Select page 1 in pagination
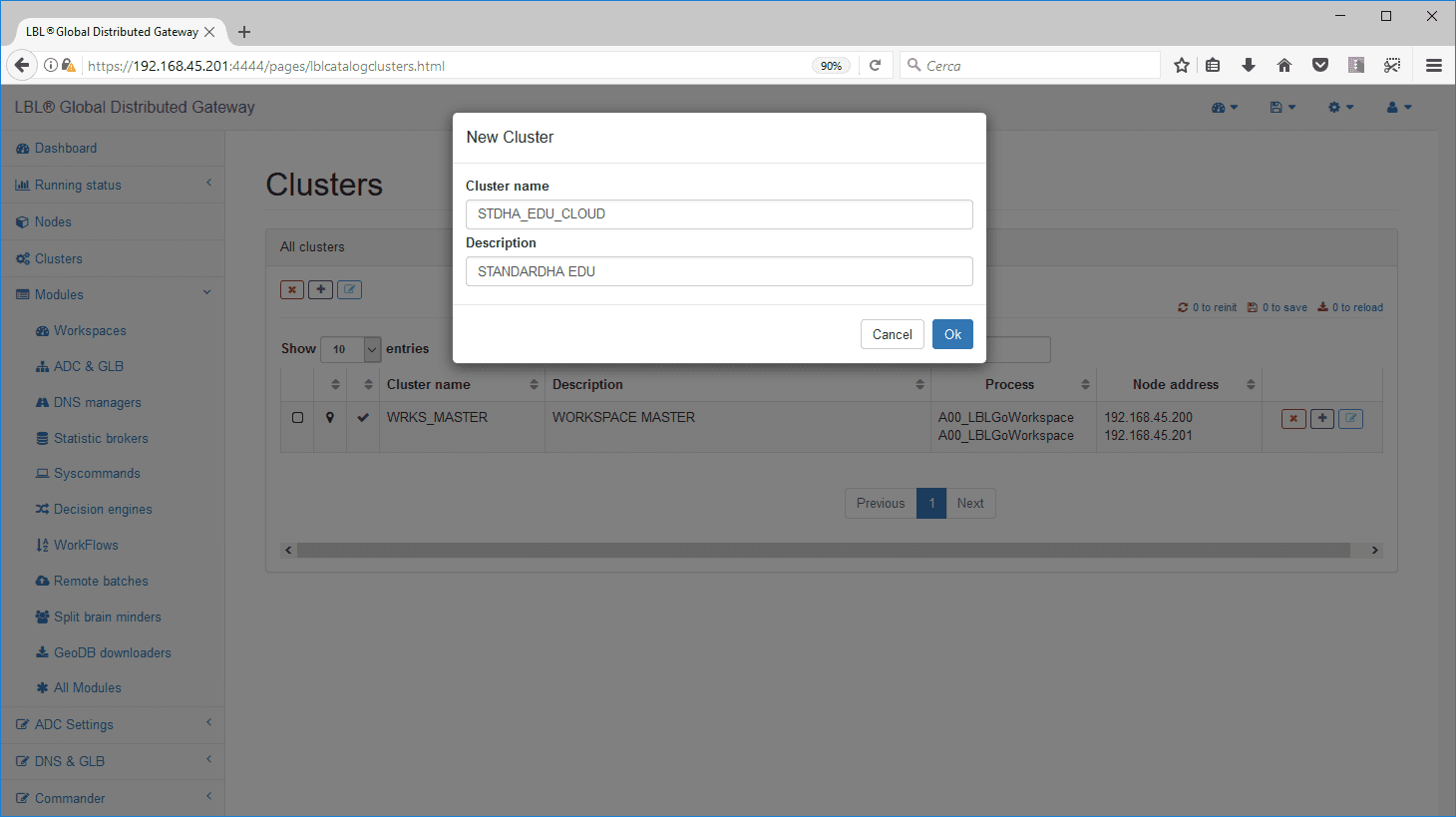 pyautogui.click(x=931, y=503)
